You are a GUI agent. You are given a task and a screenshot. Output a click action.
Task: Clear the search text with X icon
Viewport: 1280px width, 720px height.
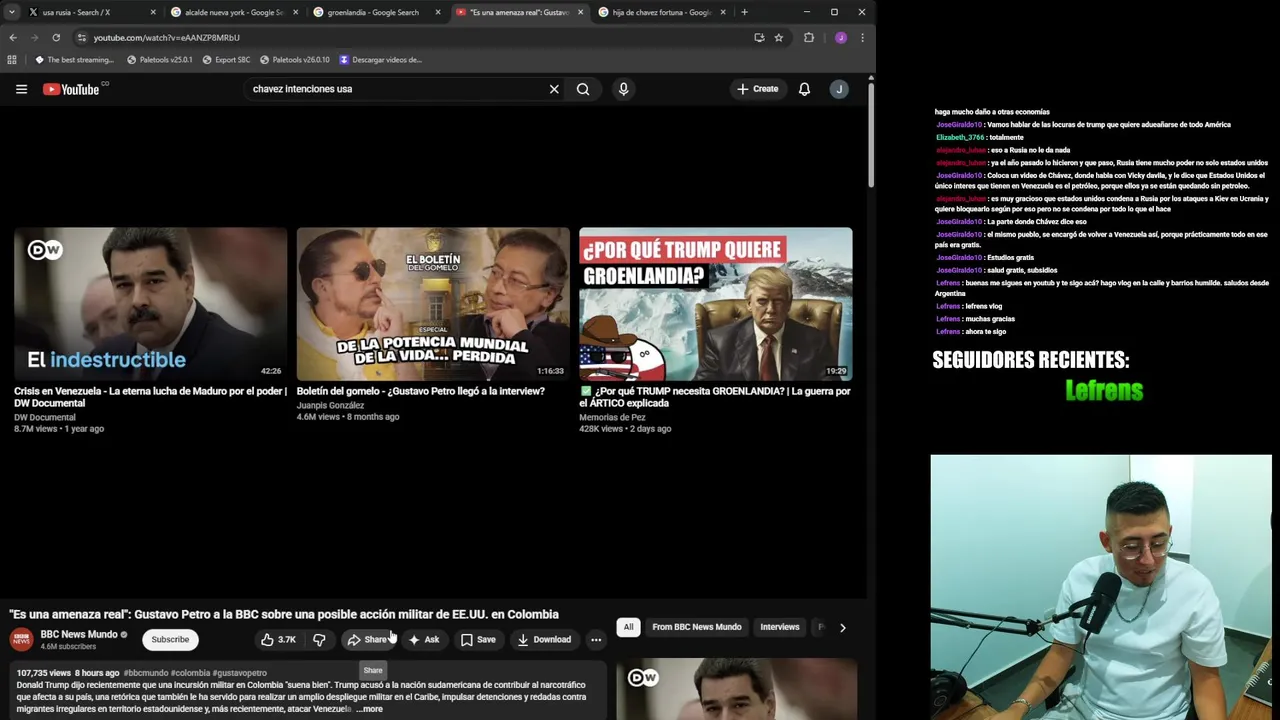pos(554,89)
